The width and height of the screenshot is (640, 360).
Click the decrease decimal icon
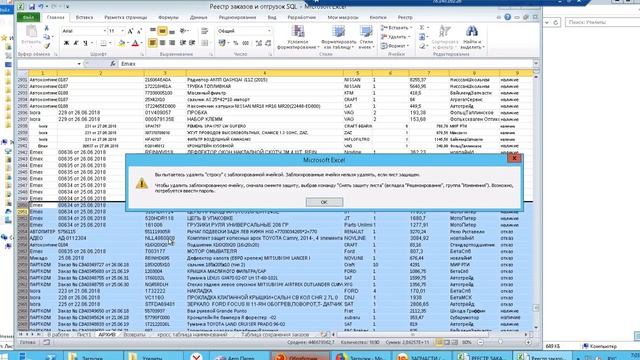click(268, 43)
